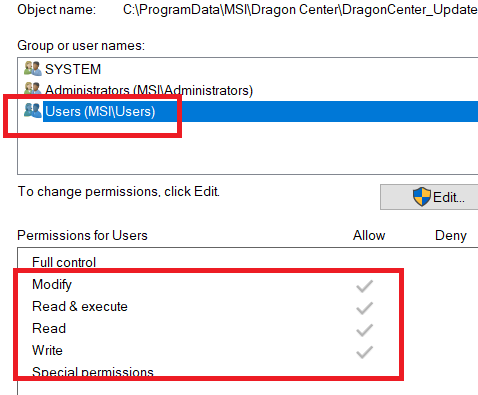Image resolution: width=478 pixels, height=395 pixels.
Task: Click the Read Allow checkmark
Action: pyautogui.click(x=364, y=330)
